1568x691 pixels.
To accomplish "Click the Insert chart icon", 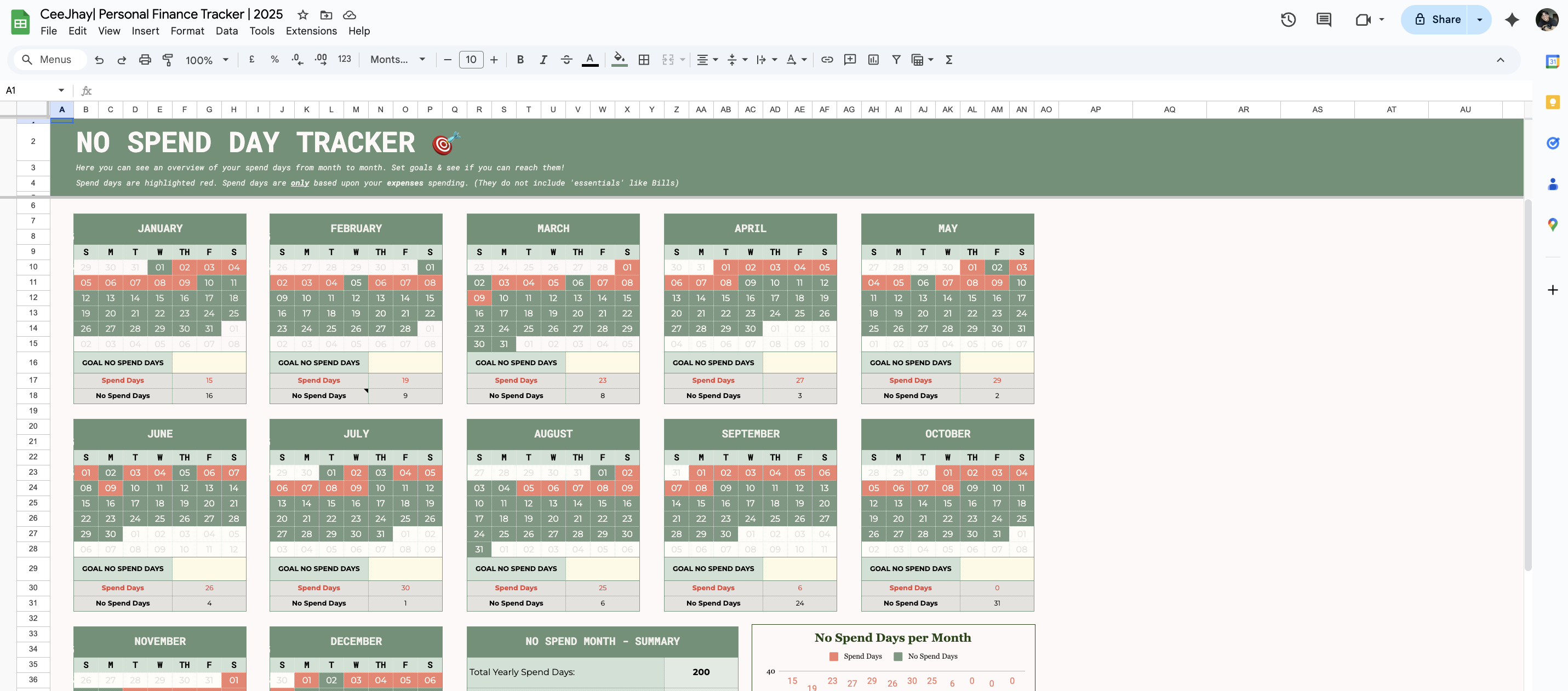I will pos(873,60).
